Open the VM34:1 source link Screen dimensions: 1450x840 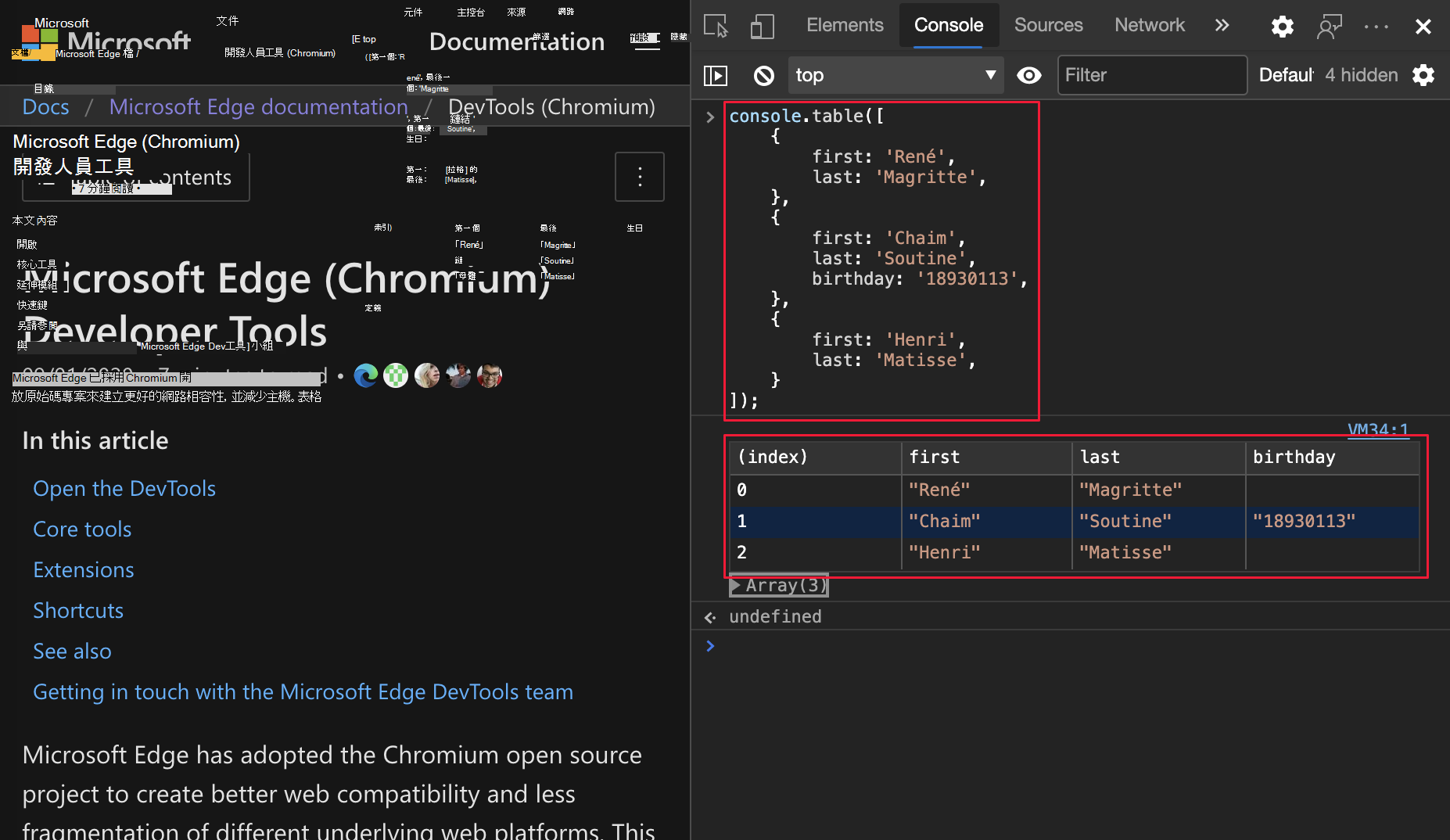tap(1378, 429)
